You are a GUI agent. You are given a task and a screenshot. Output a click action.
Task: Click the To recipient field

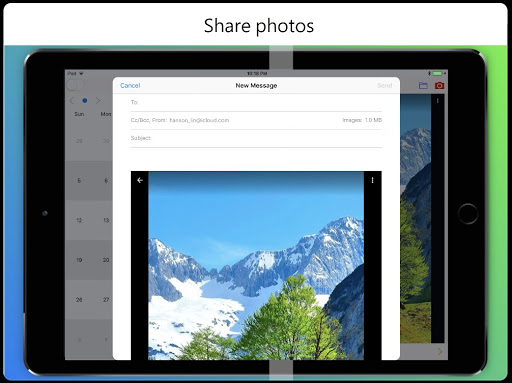(256, 102)
